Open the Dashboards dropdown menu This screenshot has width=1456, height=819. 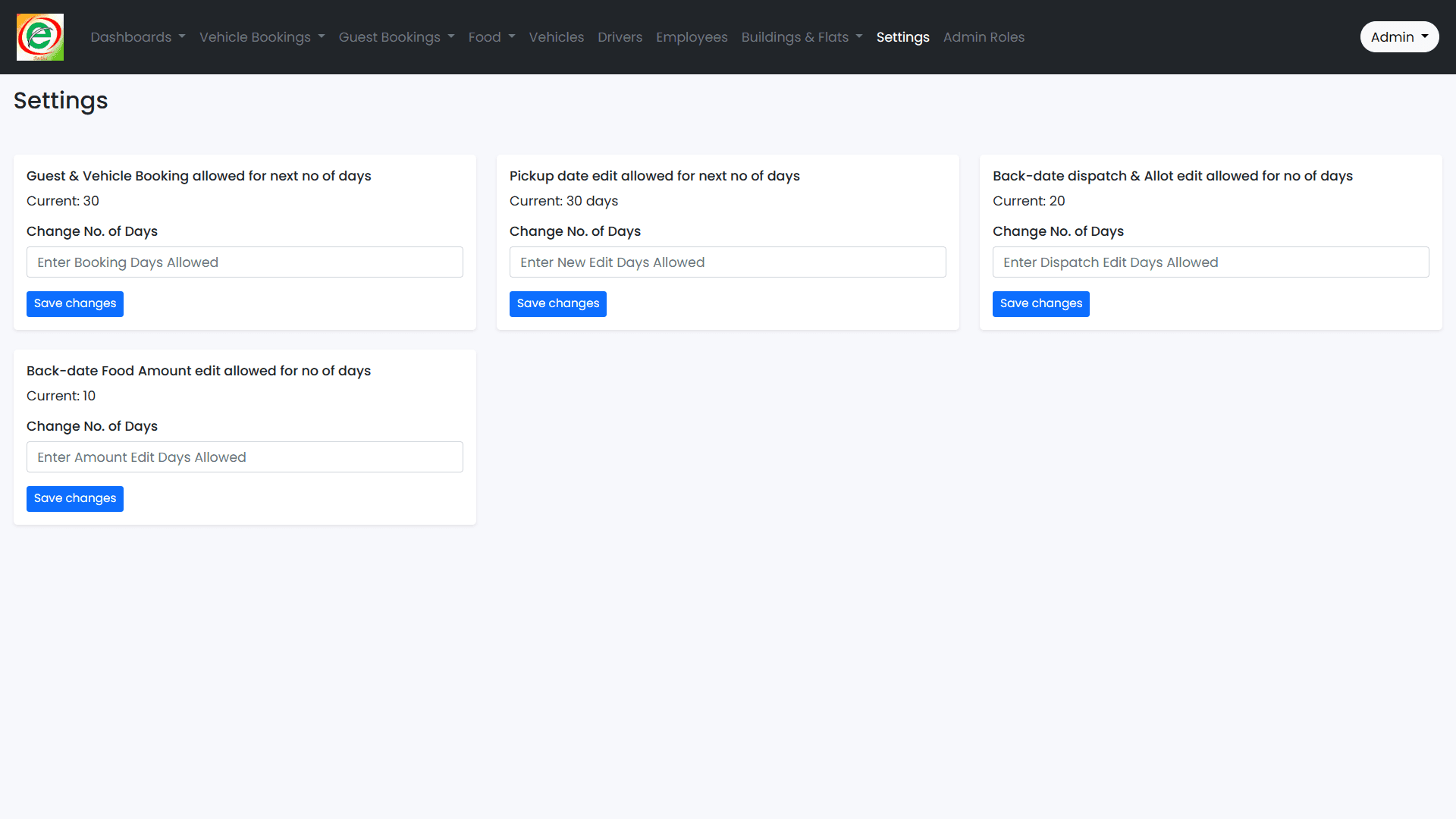[x=137, y=36]
